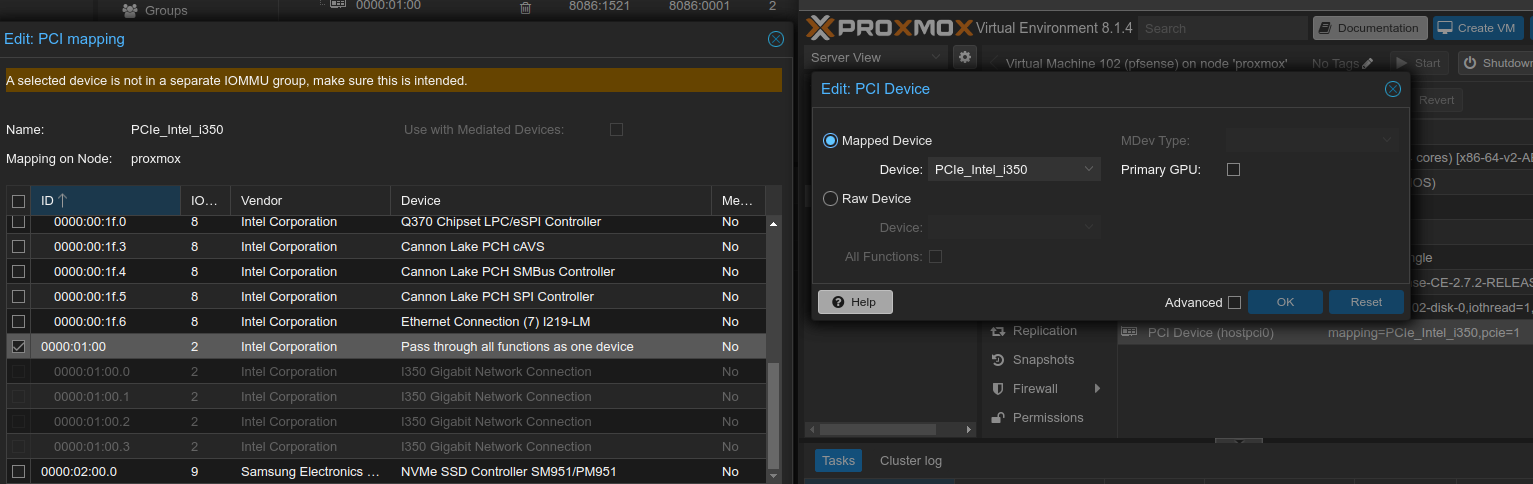This screenshot has width=1533, height=484.
Task: Select the Ethernet Connection (7) I219-LM row
Action: (386, 322)
